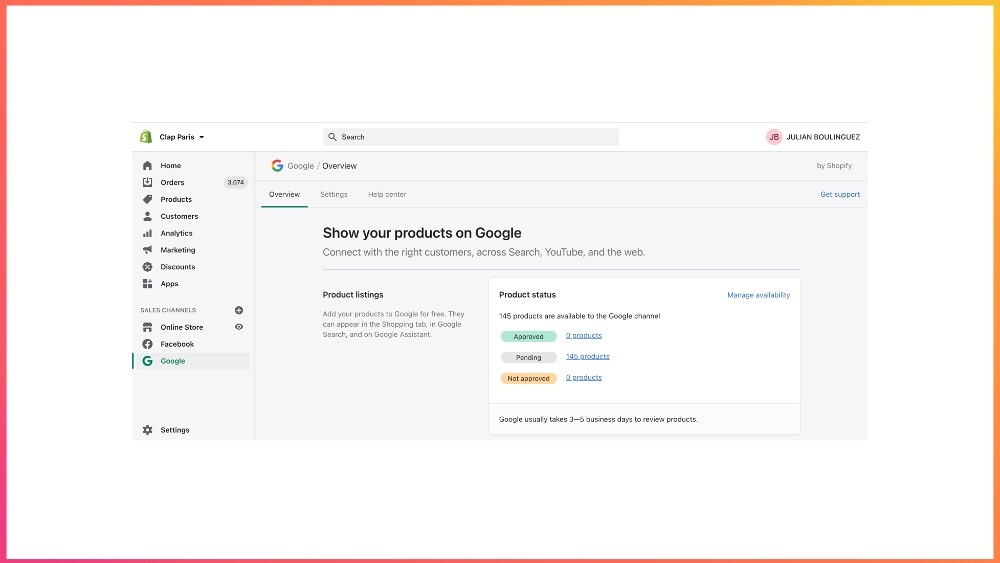
Task: Open the 145 products pending link
Action: [x=587, y=357]
